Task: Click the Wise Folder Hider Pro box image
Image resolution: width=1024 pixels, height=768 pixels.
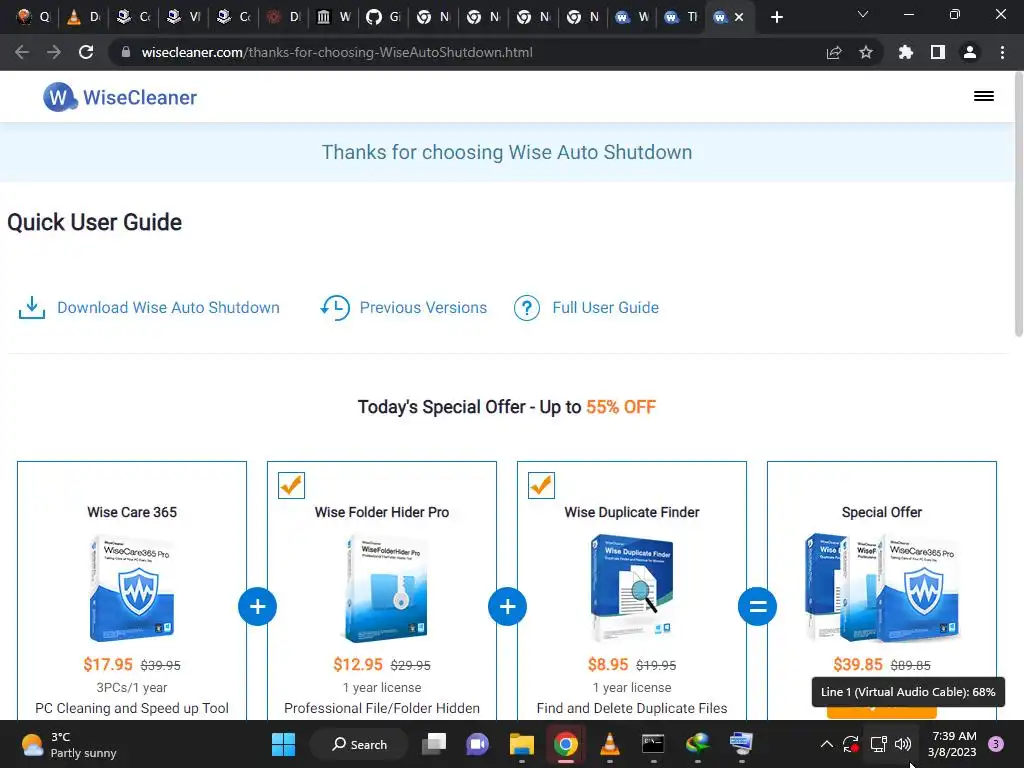Action: 385,588
